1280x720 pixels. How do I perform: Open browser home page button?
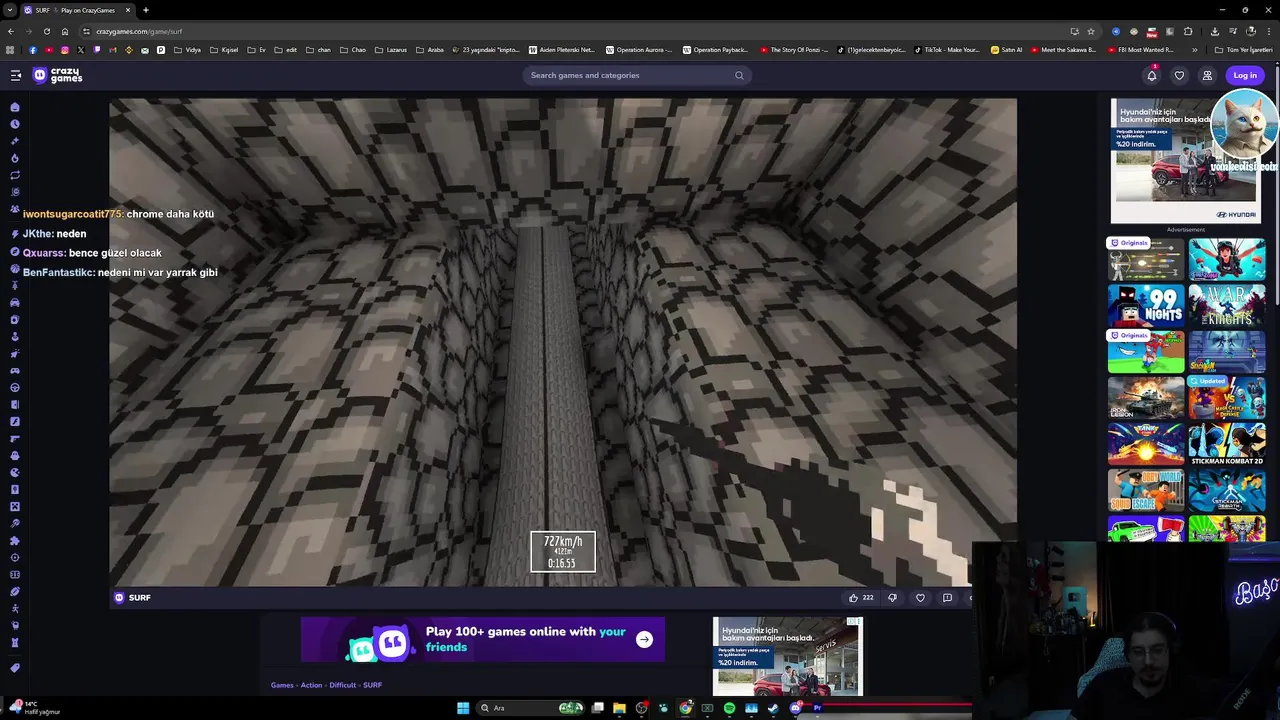point(65,31)
